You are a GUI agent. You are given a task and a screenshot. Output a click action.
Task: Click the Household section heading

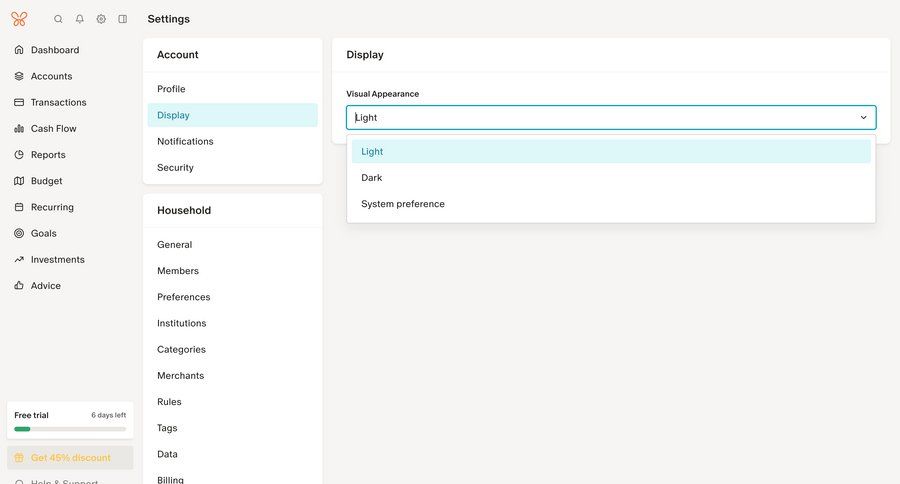(x=184, y=210)
